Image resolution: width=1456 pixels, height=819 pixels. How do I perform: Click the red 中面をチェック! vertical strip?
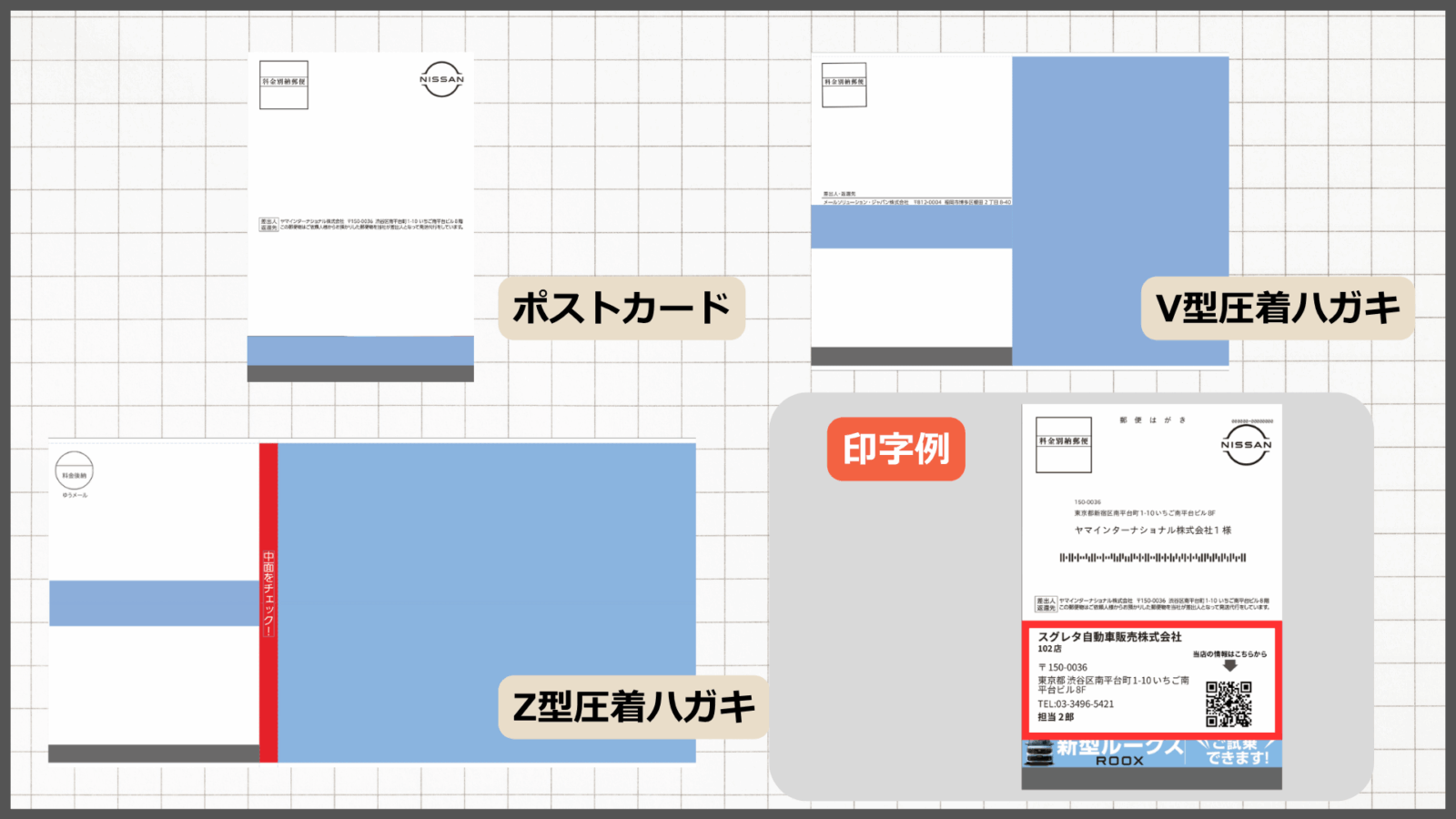268,601
